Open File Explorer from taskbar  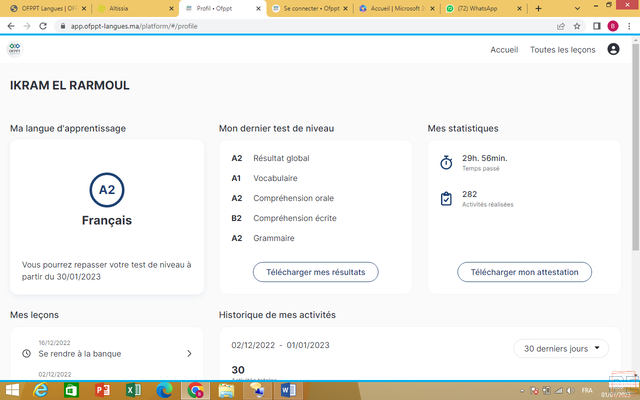click(x=226, y=391)
